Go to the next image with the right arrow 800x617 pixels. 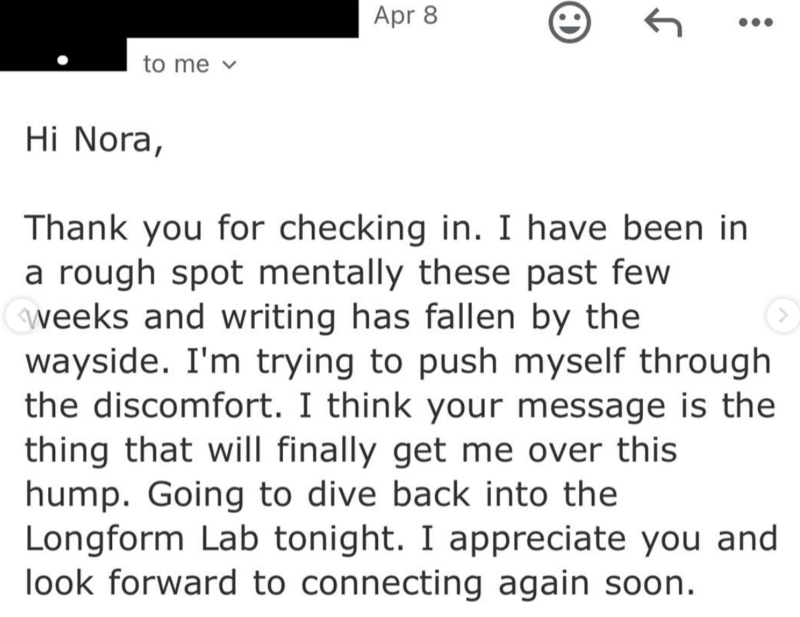tap(784, 316)
